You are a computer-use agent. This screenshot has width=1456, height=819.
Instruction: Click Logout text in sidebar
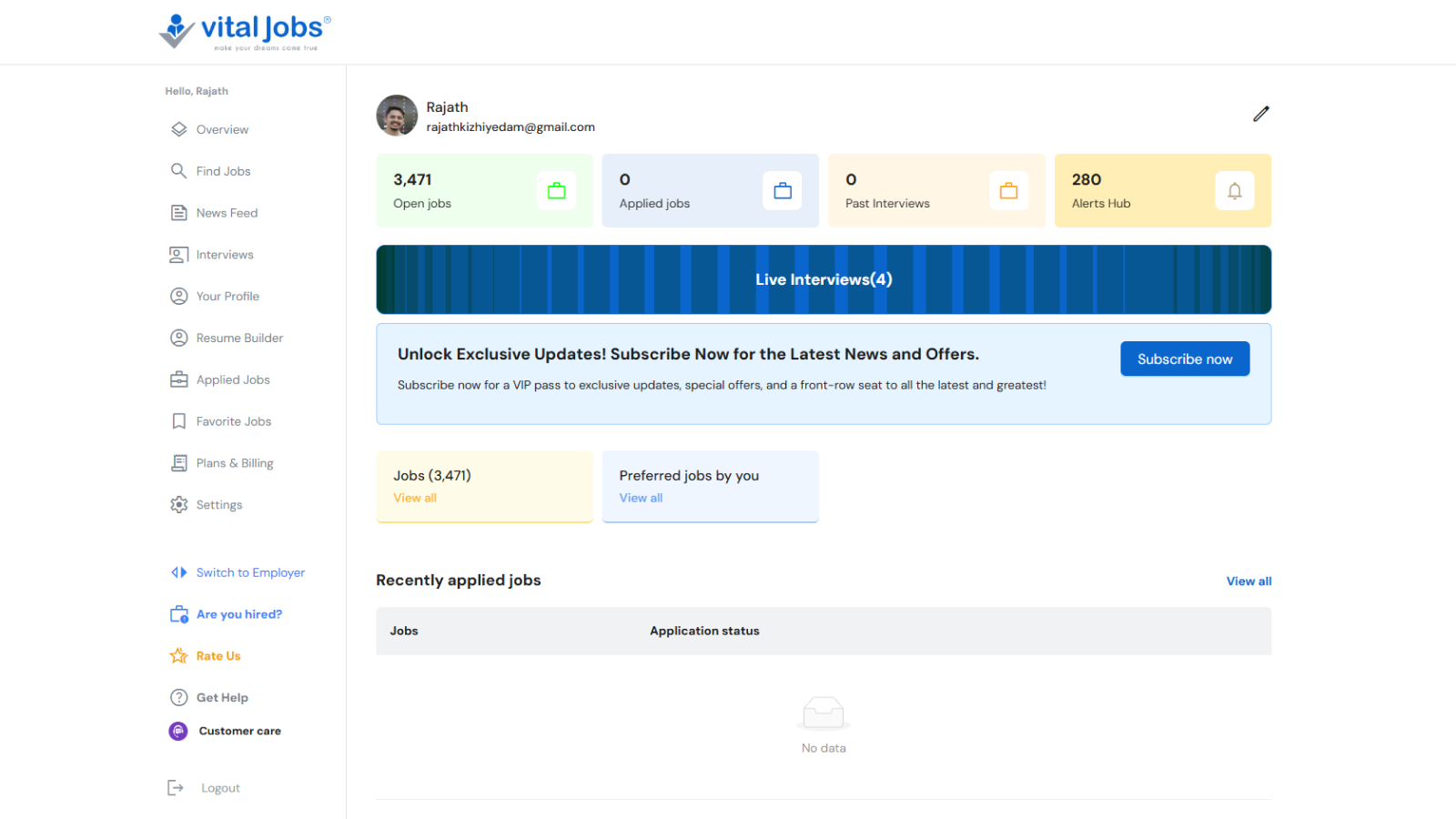(220, 788)
